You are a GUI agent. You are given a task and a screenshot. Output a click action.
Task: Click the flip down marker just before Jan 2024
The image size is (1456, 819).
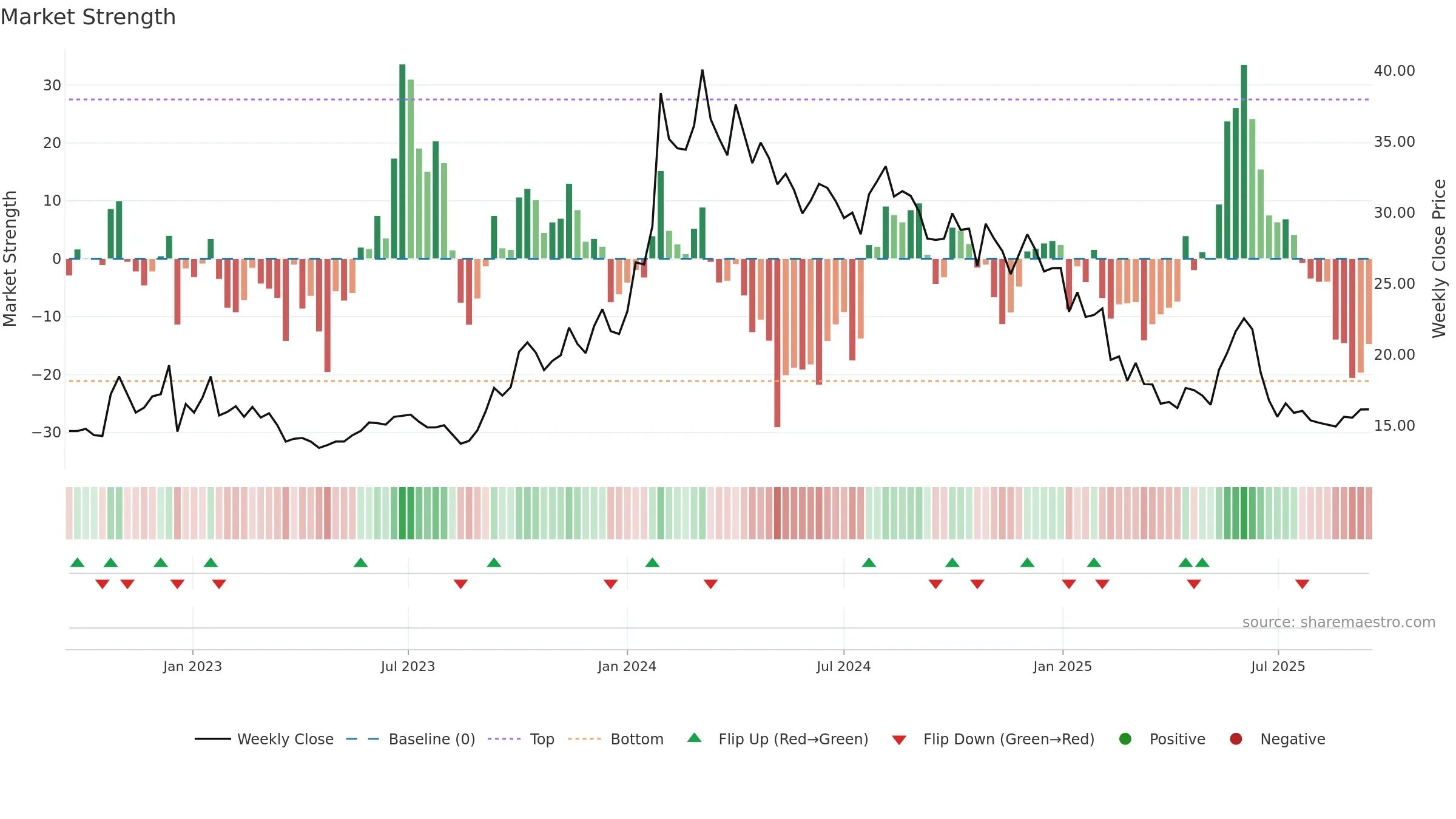pyautogui.click(x=610, y=584)
